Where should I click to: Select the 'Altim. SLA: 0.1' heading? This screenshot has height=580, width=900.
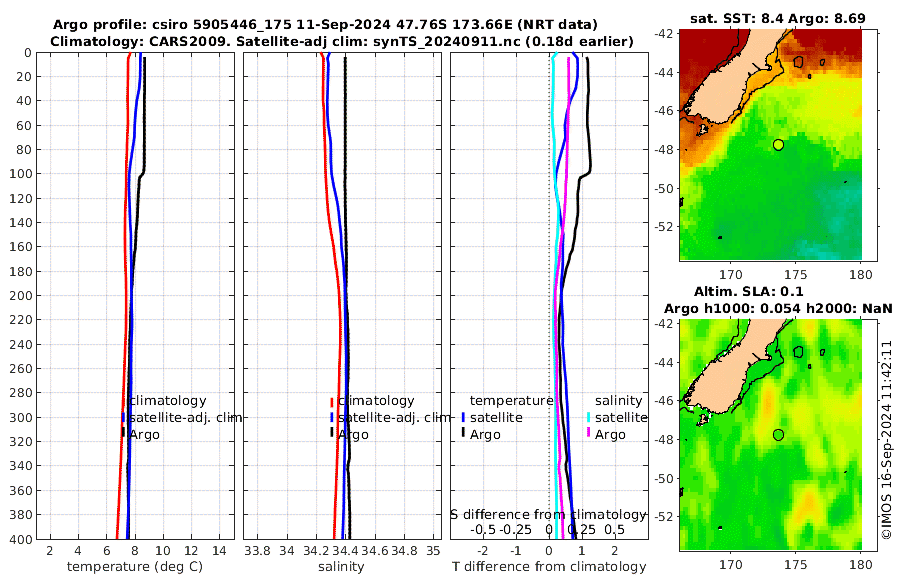[x=748, y=291]
